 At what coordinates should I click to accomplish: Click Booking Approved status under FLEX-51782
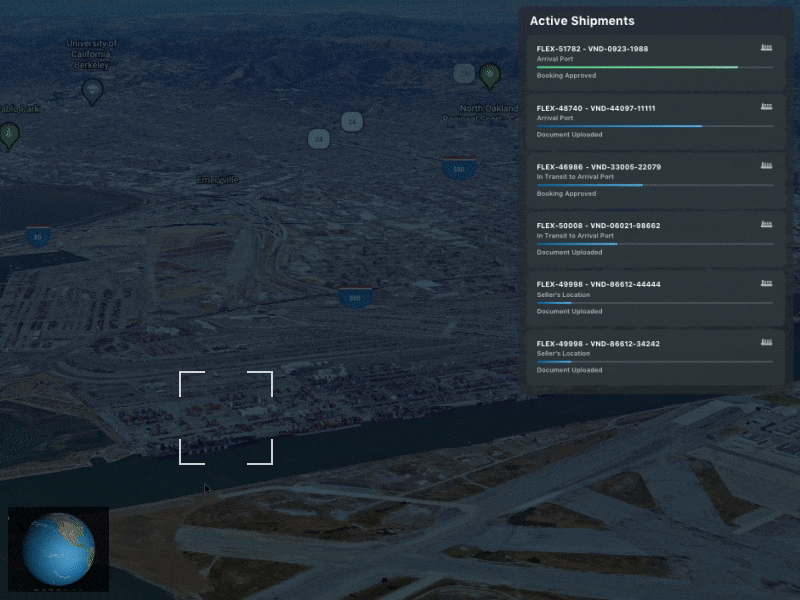566,76
